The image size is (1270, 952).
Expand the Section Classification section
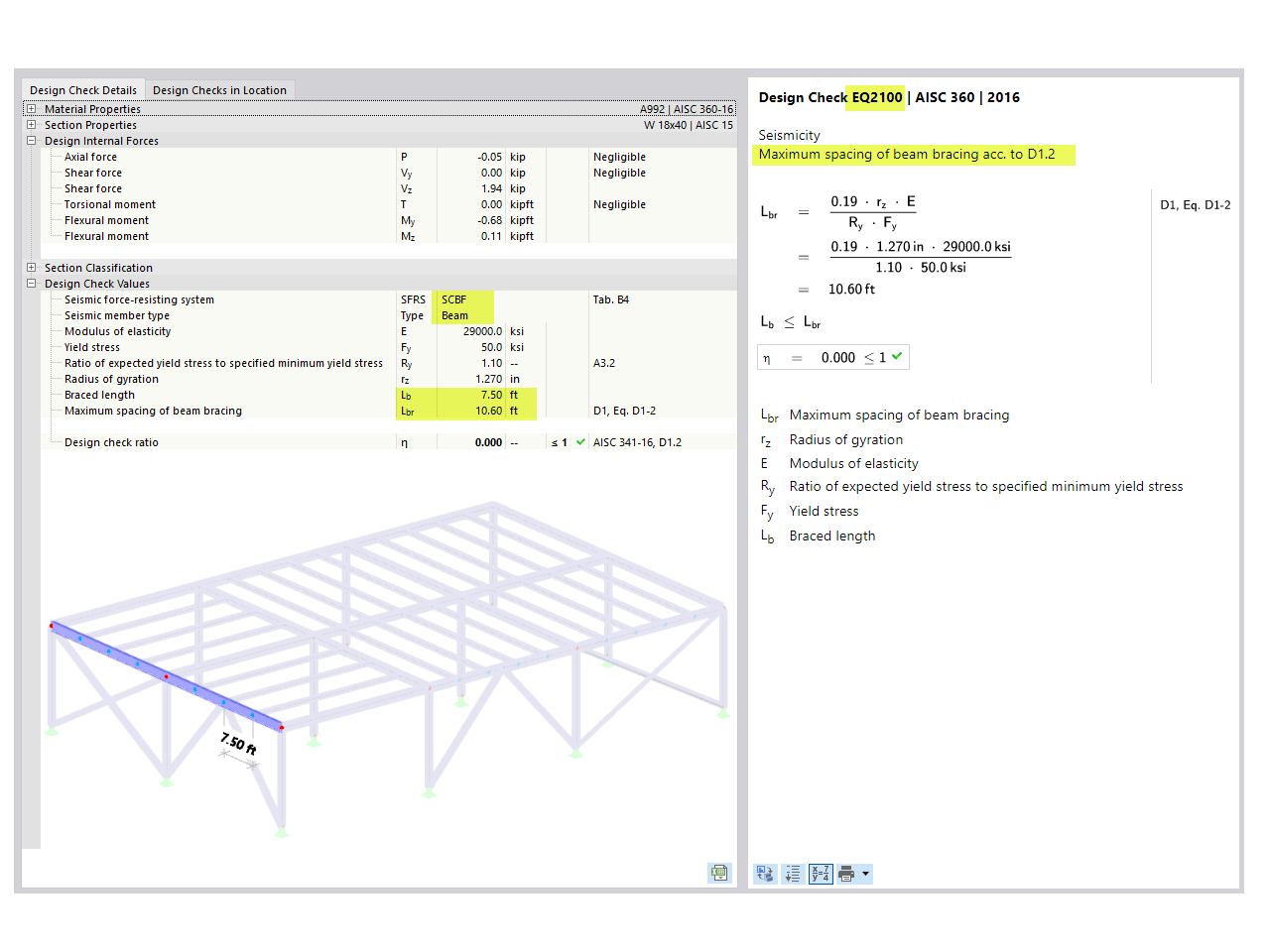coord(33,268)
